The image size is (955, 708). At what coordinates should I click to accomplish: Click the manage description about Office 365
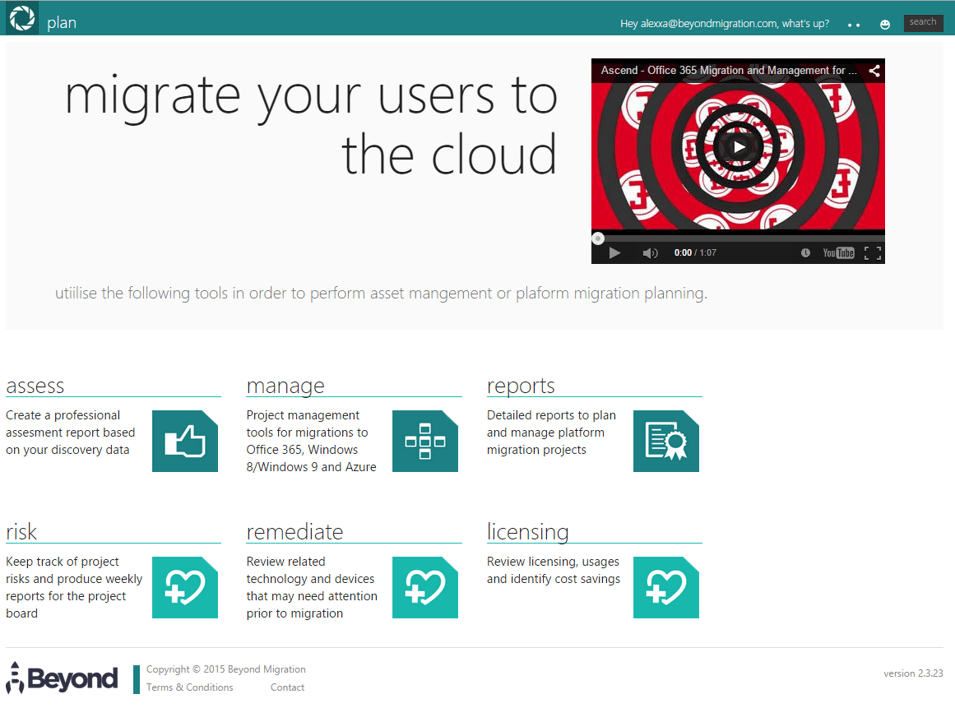pyautogui.click(x=311, y=441)
